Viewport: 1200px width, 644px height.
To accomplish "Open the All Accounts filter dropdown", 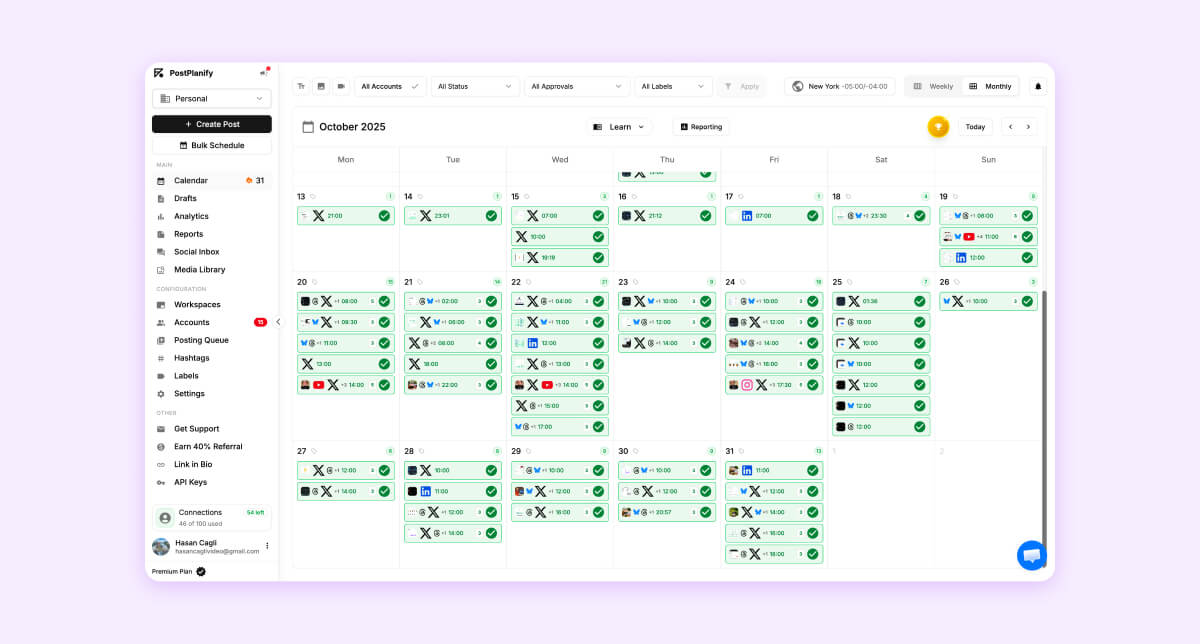I will click(391, 86).
